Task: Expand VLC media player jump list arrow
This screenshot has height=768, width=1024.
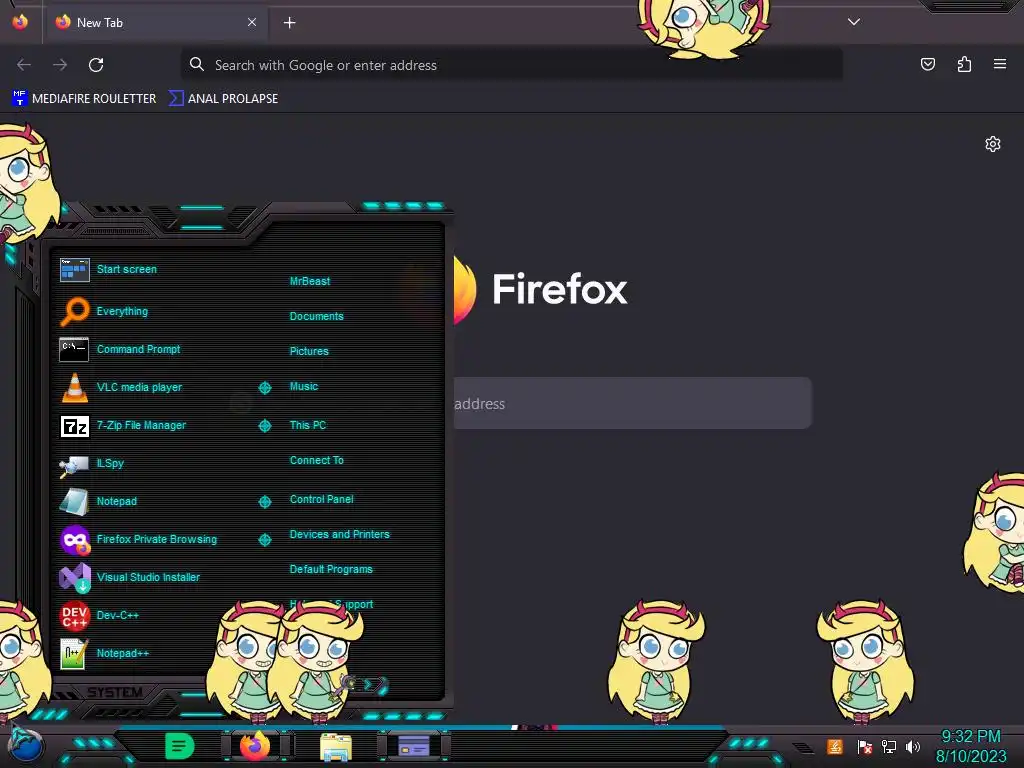Action: pos(265,388)
